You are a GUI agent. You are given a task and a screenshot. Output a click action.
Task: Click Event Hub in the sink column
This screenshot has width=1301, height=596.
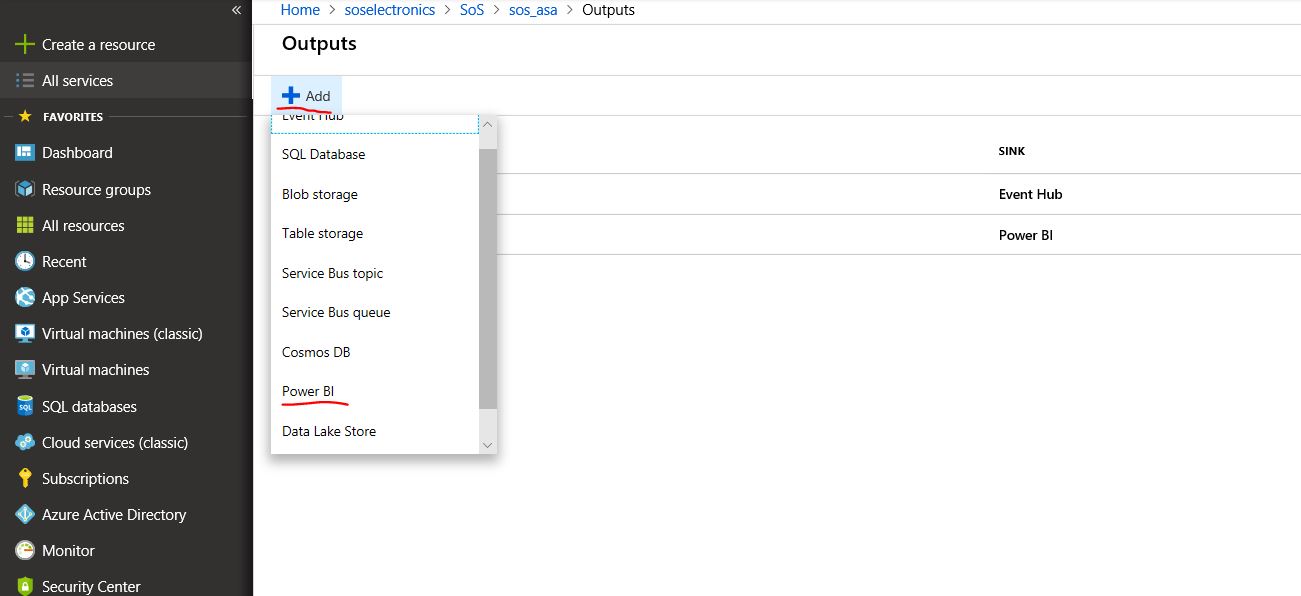point(1030,194)
